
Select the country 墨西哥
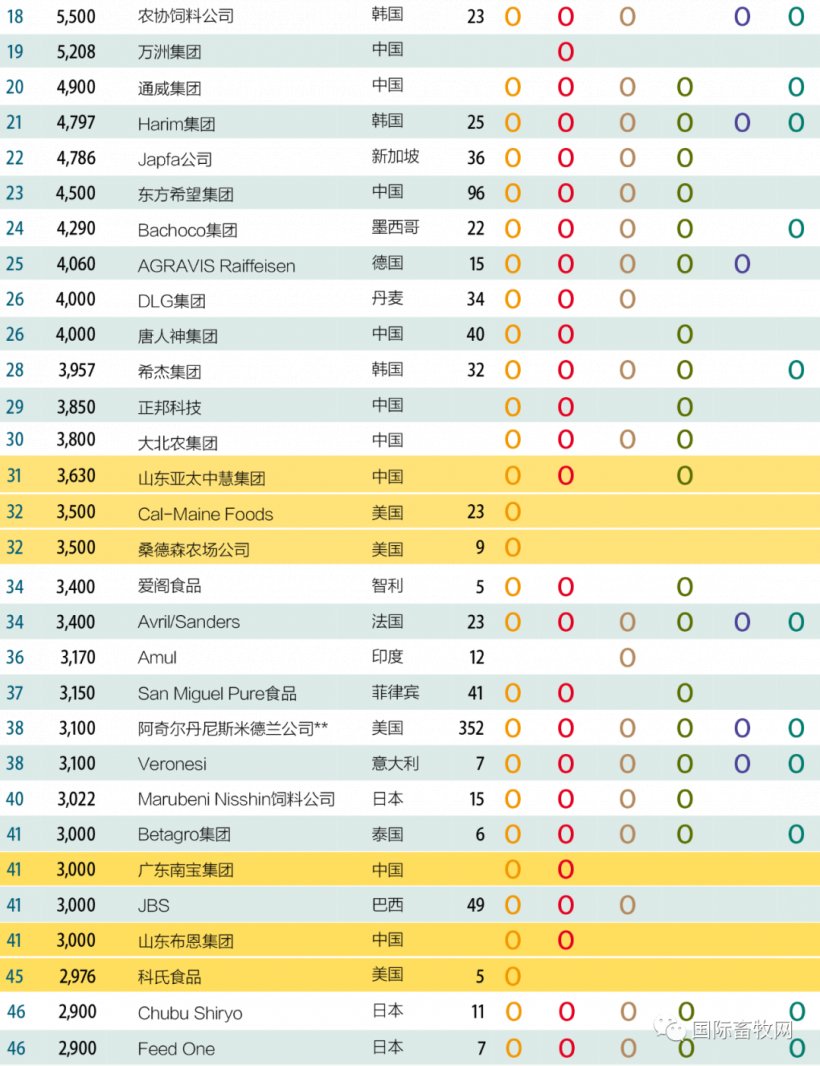point(396,227)
